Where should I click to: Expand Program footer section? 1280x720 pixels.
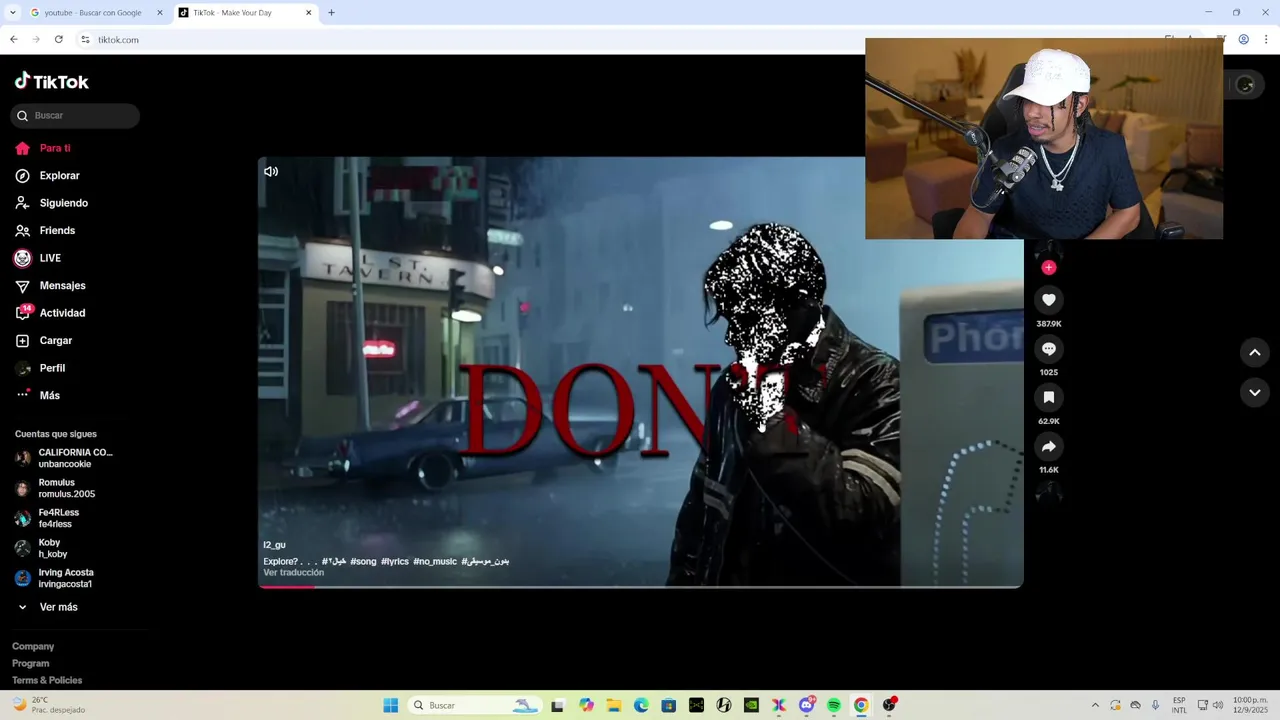[x=31, y=664]
